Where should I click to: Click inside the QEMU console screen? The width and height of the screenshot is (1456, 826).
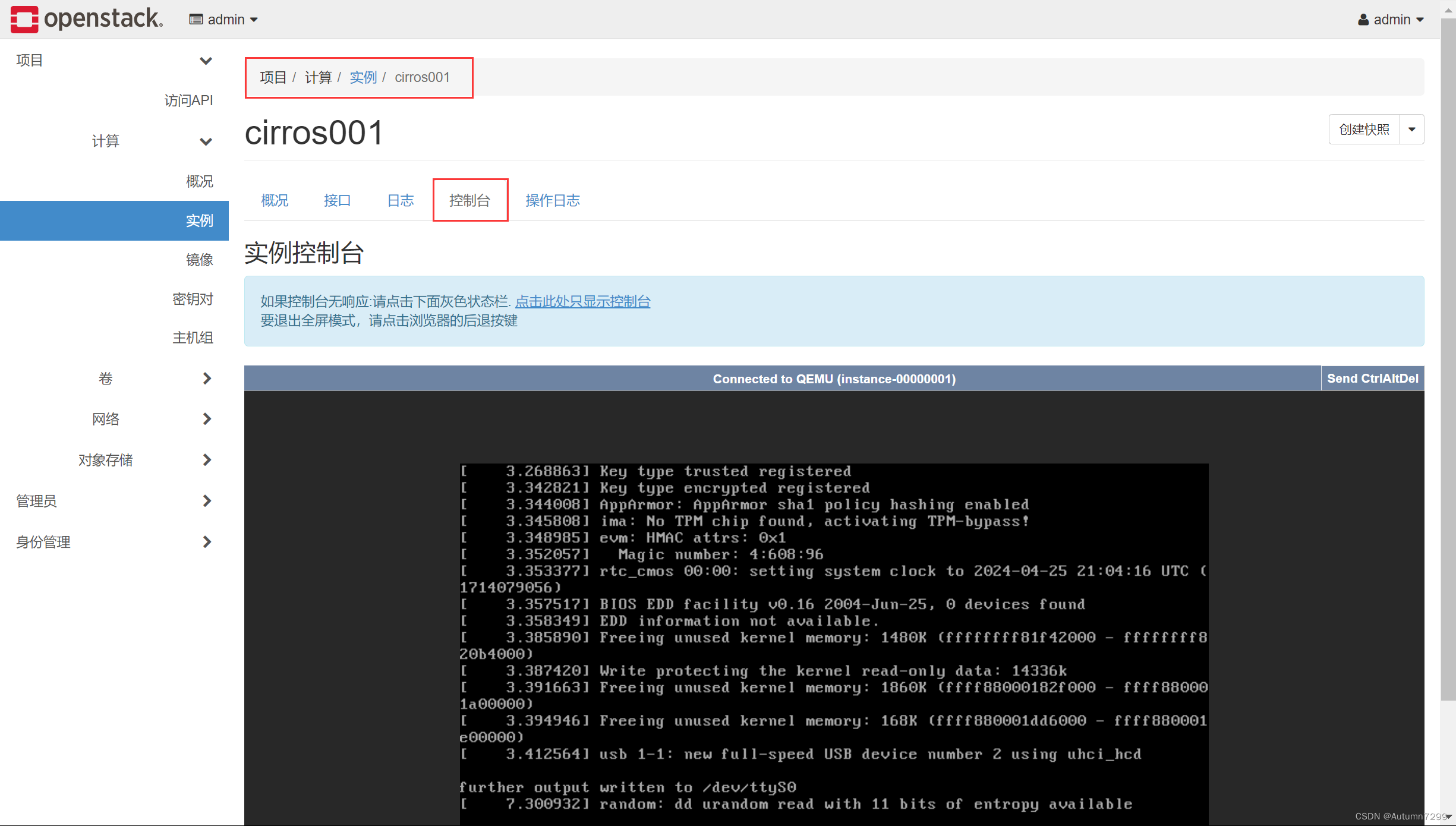[x=834, y=644]
